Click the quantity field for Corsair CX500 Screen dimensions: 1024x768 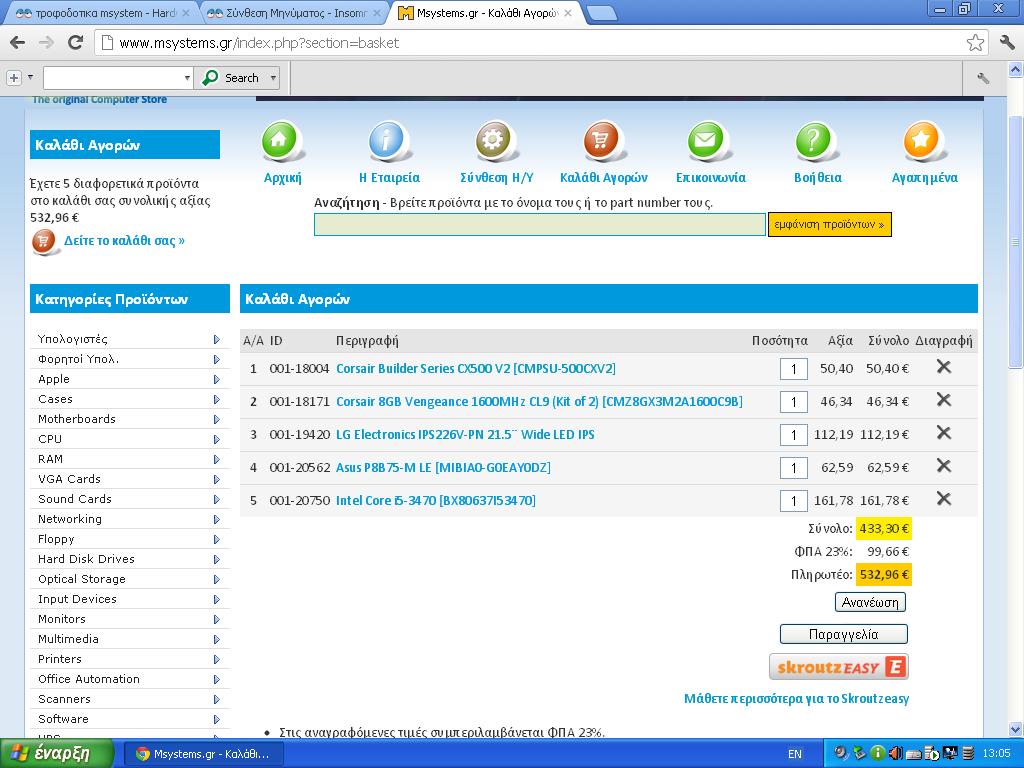793,369
